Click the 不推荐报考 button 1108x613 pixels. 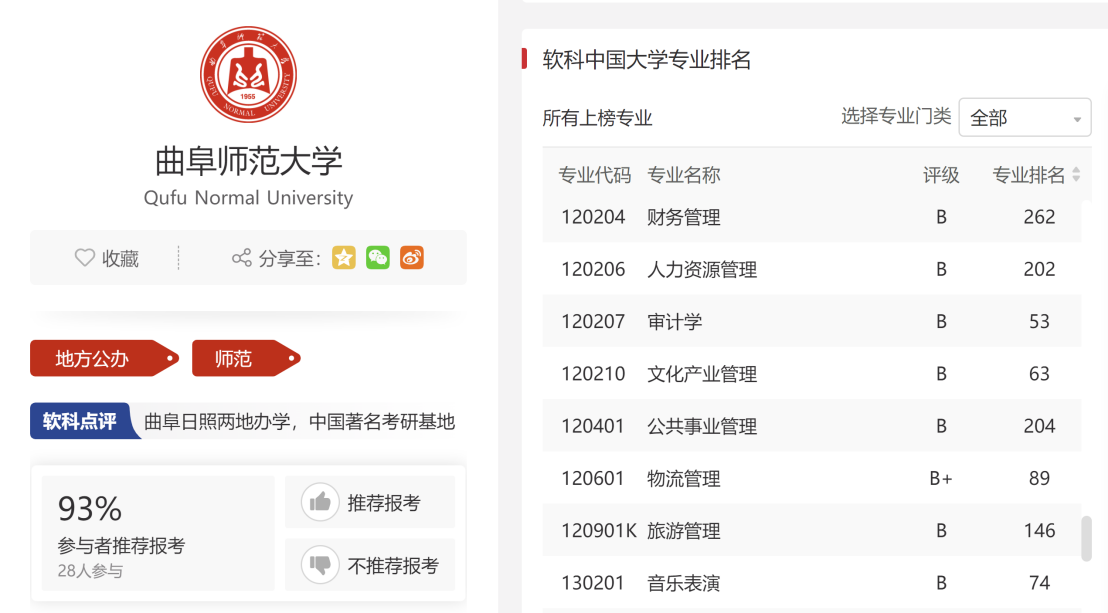(x=370, y=565)
